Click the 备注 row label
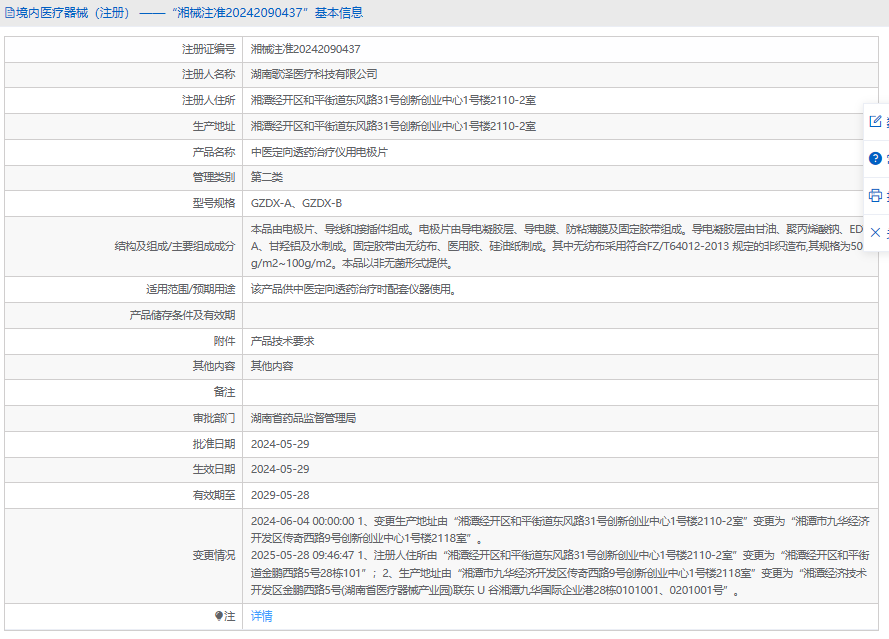Viewport: 889px width, 639px height. pyautogui.click(x=225, y=392)
